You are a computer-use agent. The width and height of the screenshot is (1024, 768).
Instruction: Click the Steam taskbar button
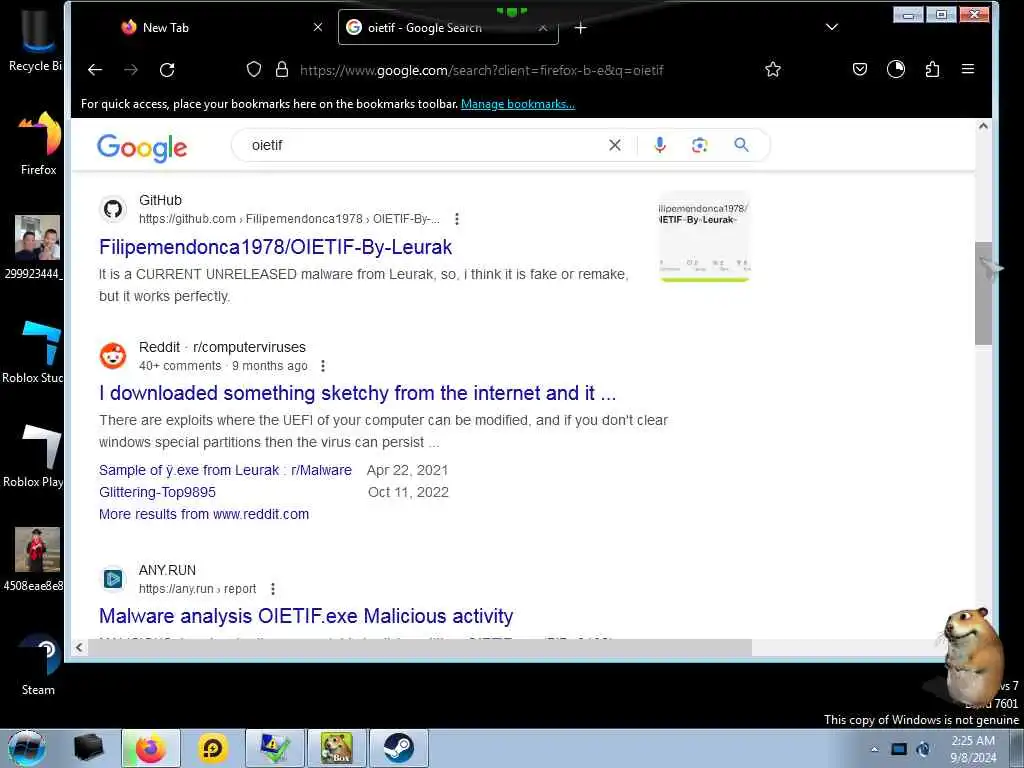point(398,748)
